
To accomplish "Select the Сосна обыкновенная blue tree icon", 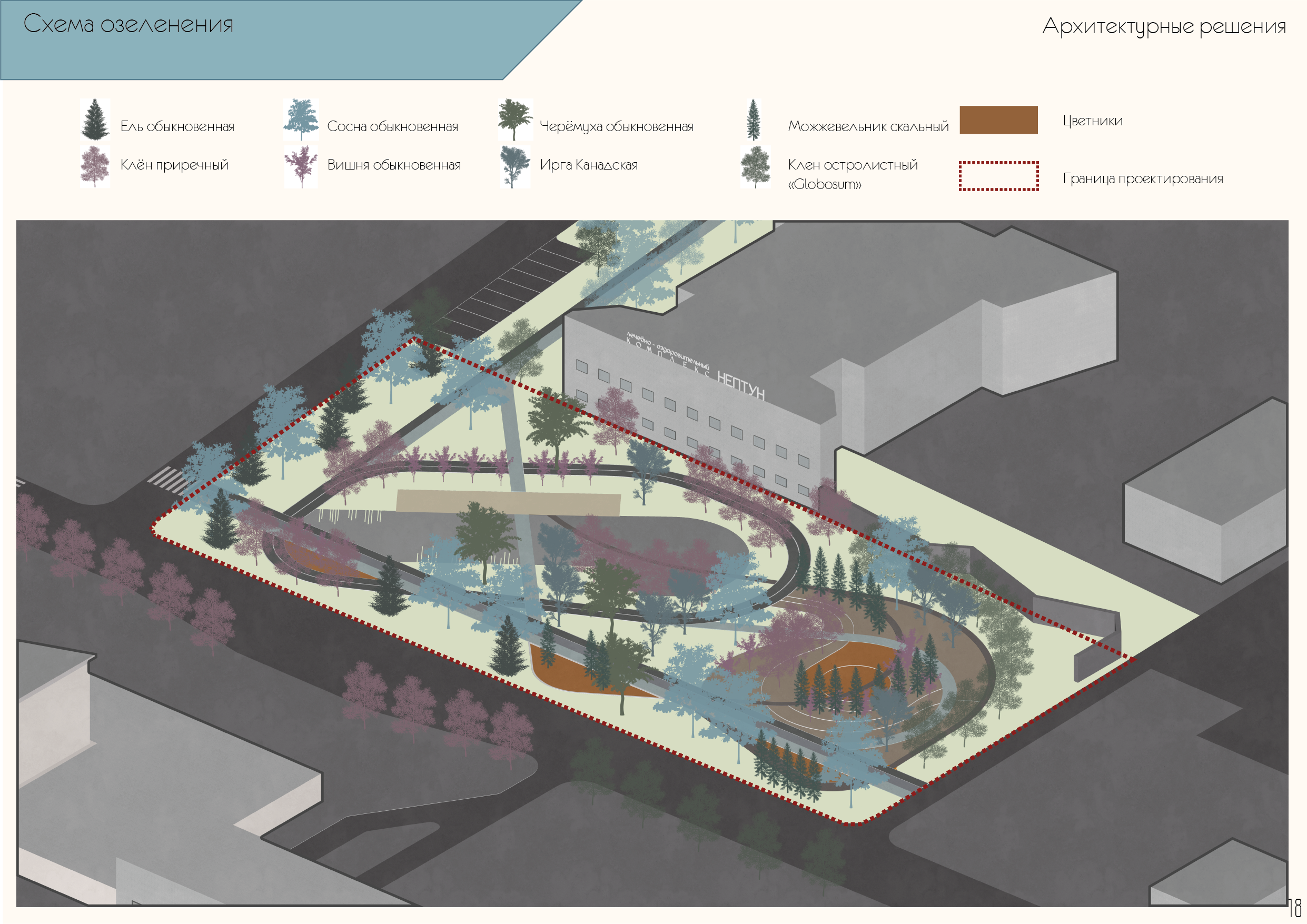I will (301, 120).
